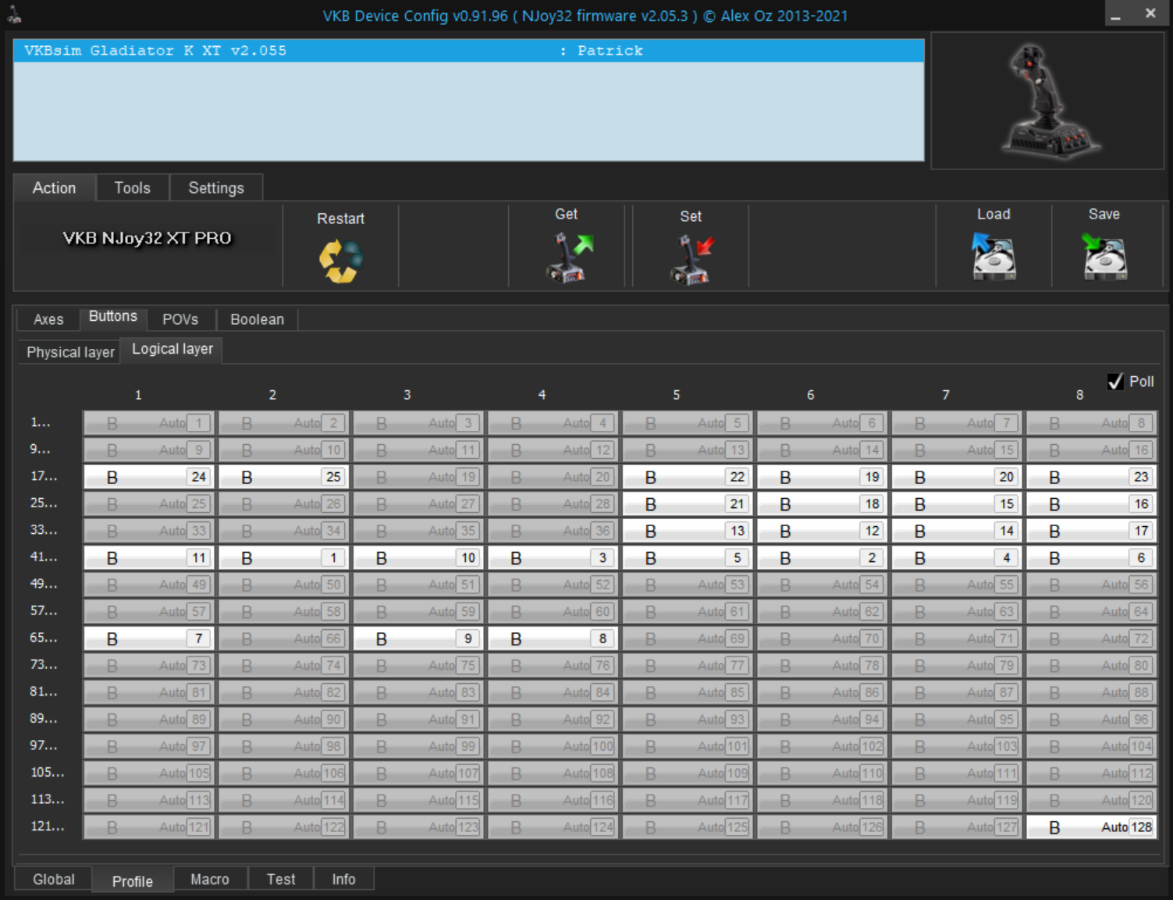Select the Auto 86 button cell
1173x900 pixels.
(x=822, y=693)
